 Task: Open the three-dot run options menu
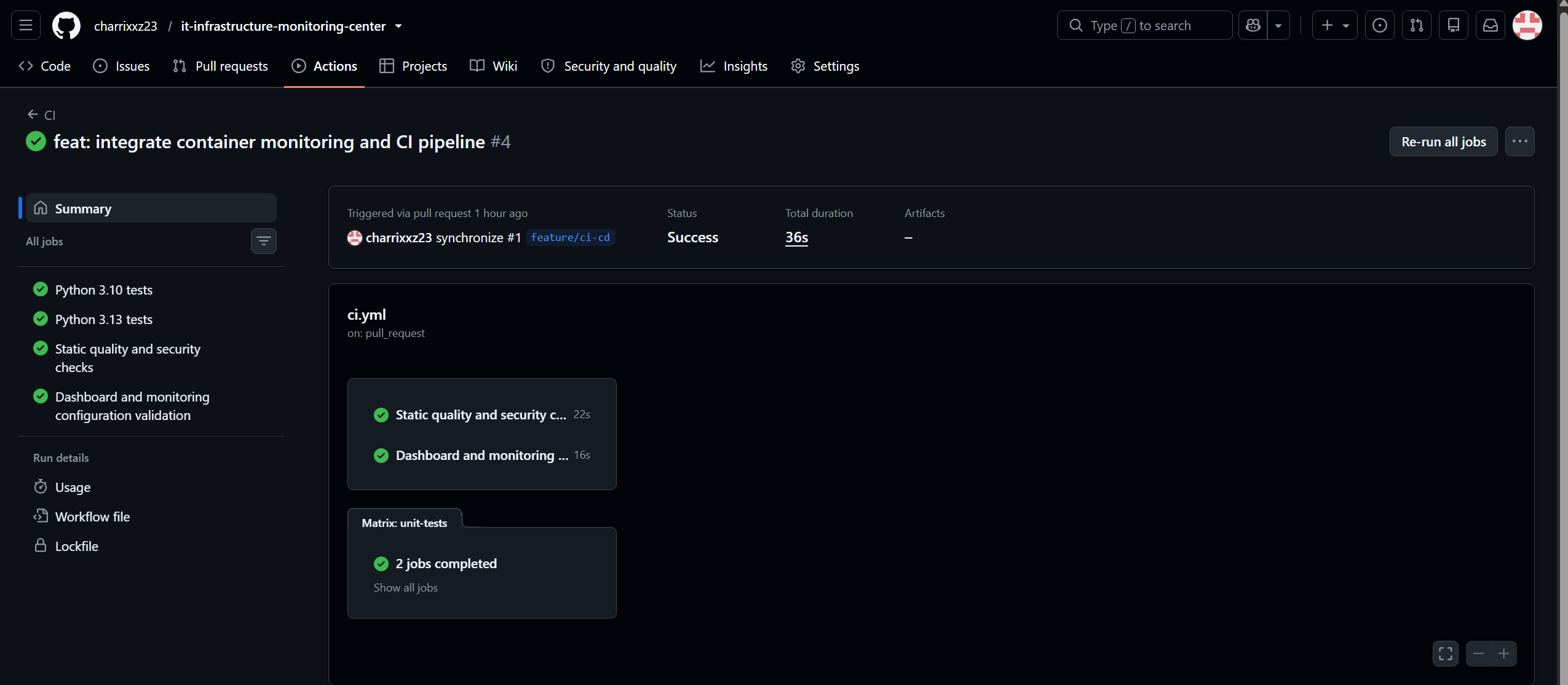tap(1520, 141)
